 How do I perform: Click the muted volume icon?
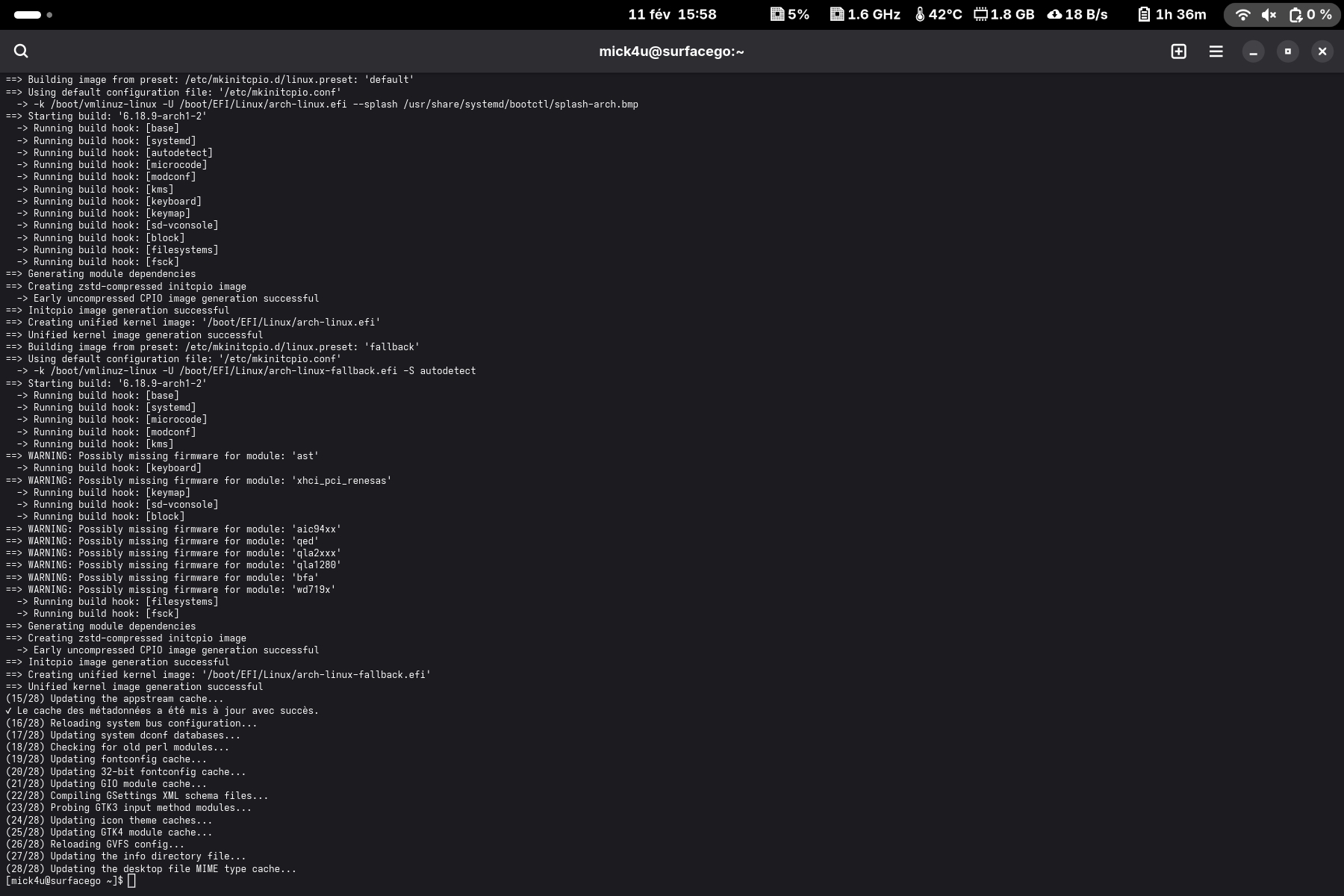[x=1269, y=14]
